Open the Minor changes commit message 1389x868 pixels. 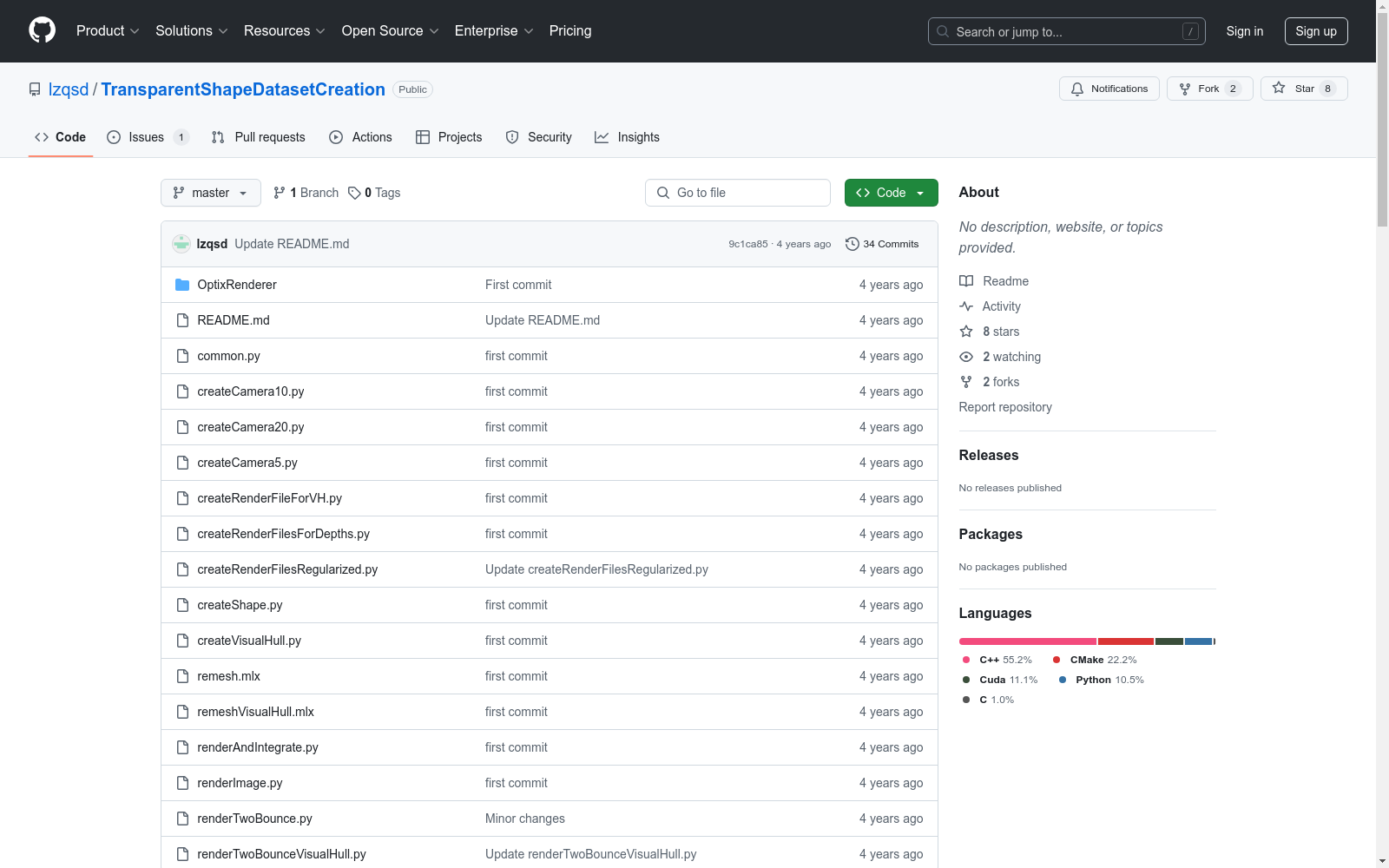pyautogui.click(x=525, y=819)
